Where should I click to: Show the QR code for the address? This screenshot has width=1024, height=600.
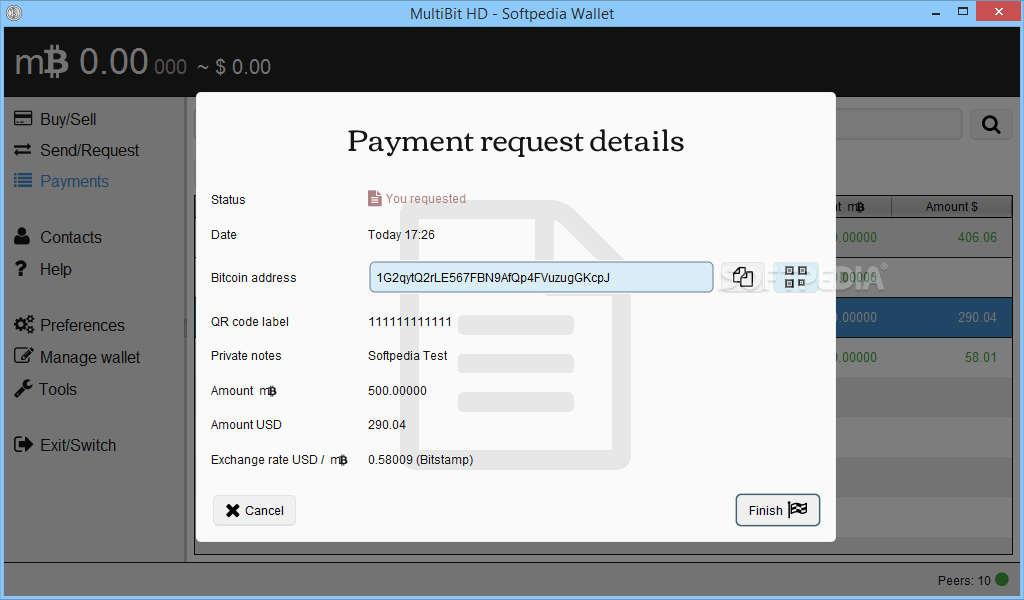(x=795, y=277)
